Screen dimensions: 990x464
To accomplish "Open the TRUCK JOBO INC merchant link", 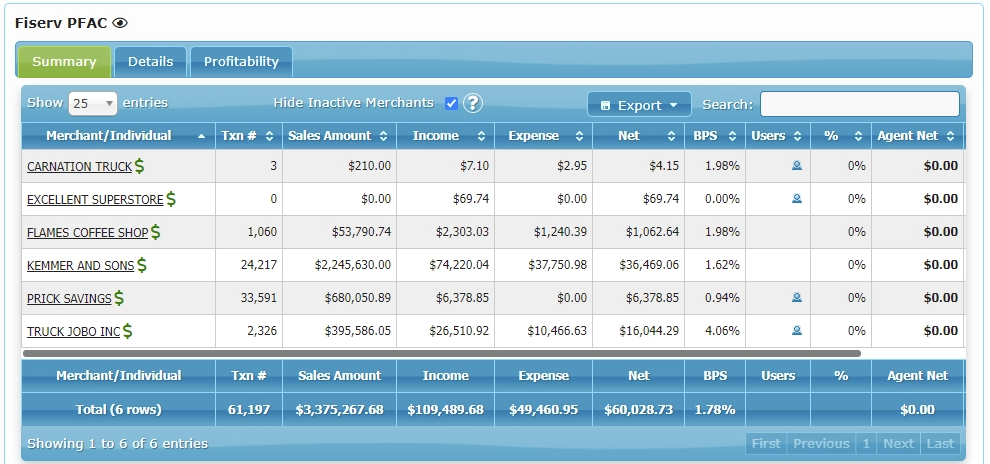I will 73,331.
